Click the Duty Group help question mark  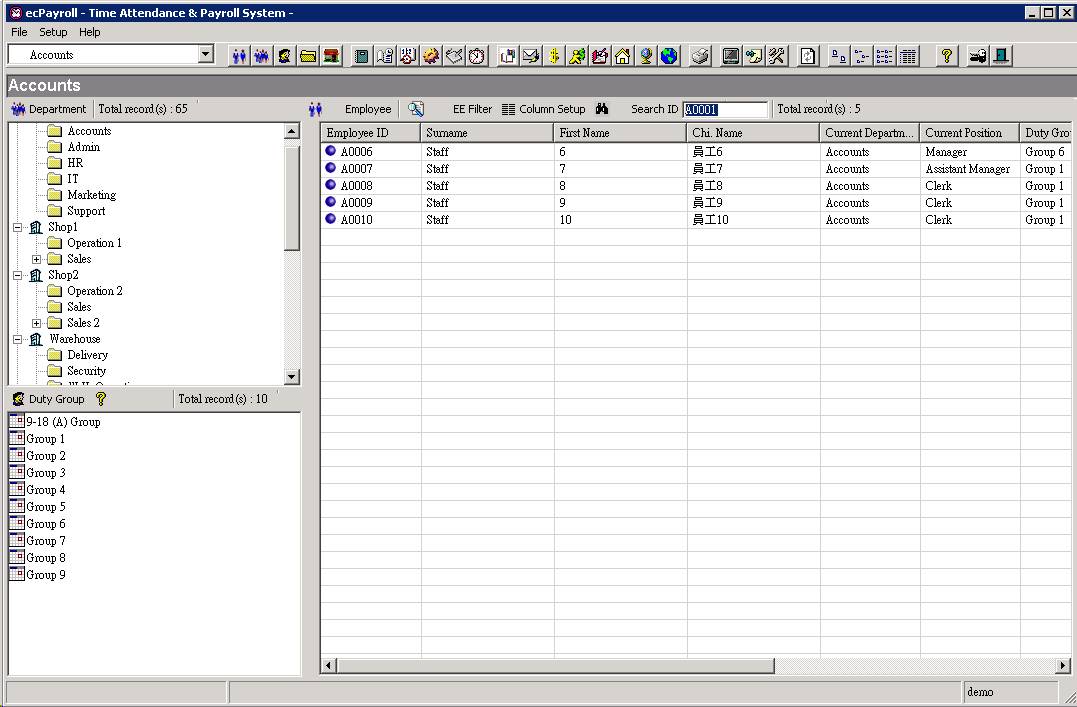tap(101, 399)
